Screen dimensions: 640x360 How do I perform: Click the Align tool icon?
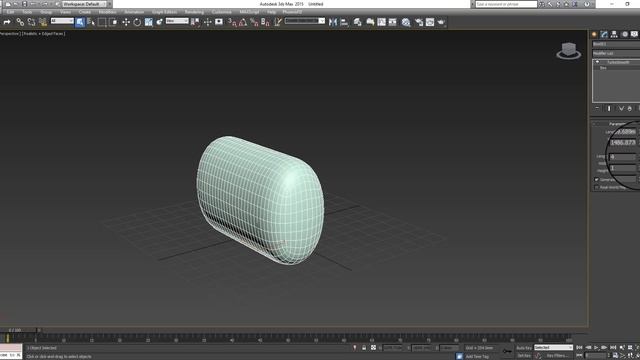tap(344, 22)
